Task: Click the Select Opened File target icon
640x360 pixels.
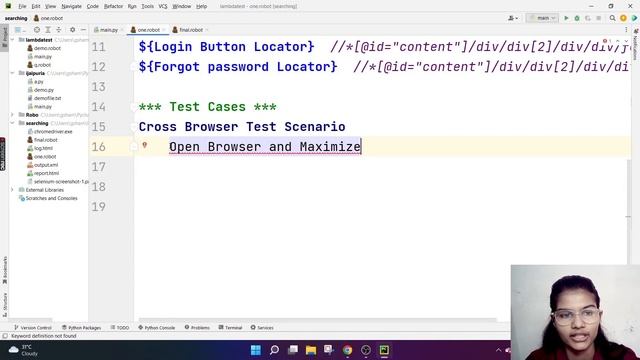Action: click(37, 30)
